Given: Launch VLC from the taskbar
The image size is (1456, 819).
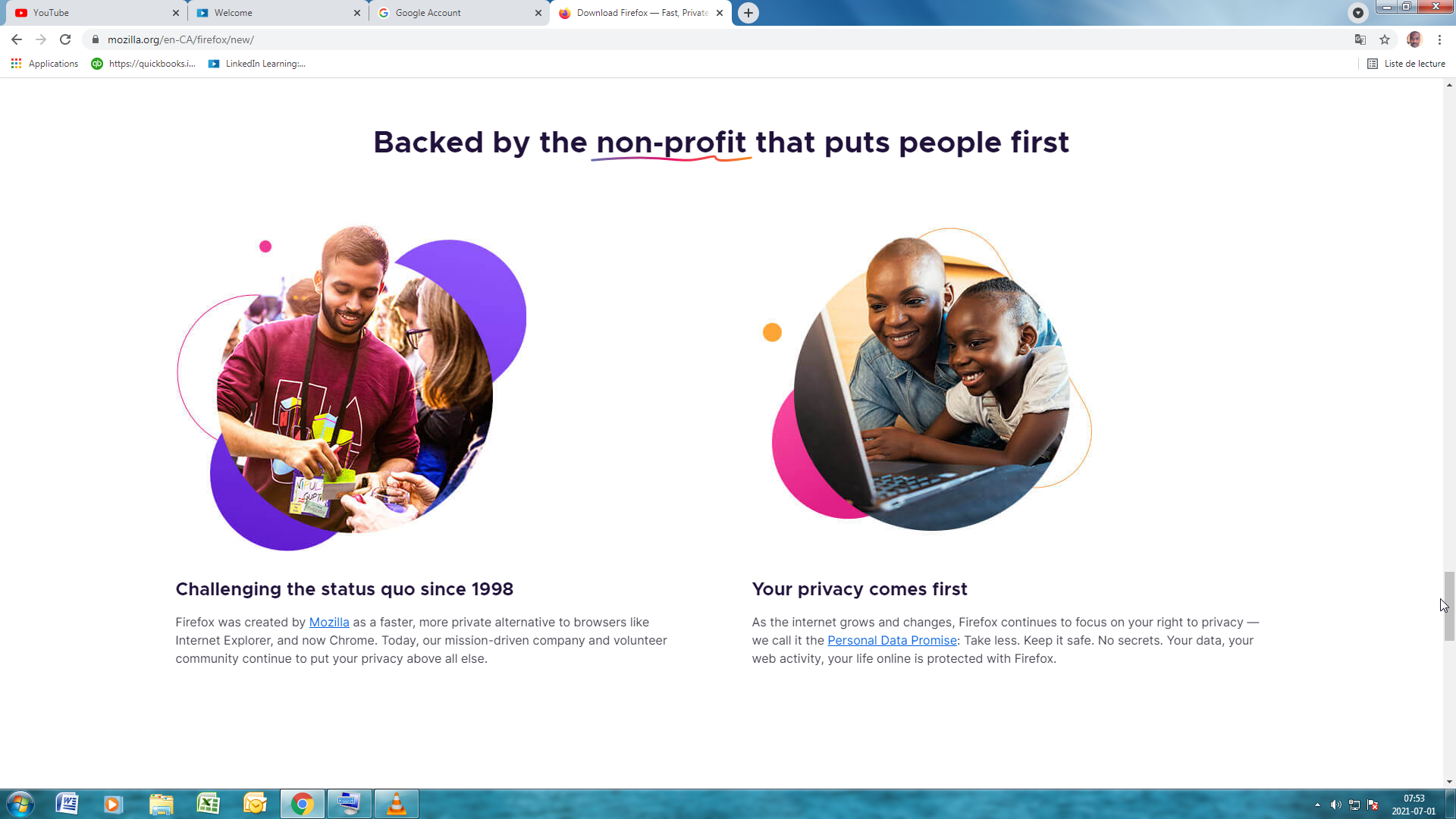Looking at the screenshot, I should pyautogui.click(x=396, y=804).
